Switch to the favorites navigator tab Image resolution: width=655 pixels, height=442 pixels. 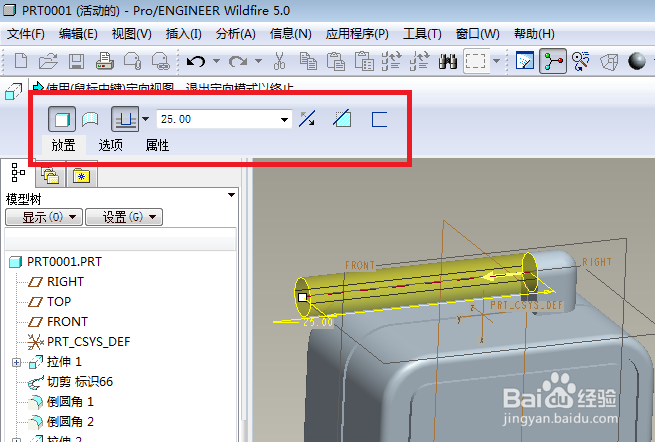(x=81, y=175)
